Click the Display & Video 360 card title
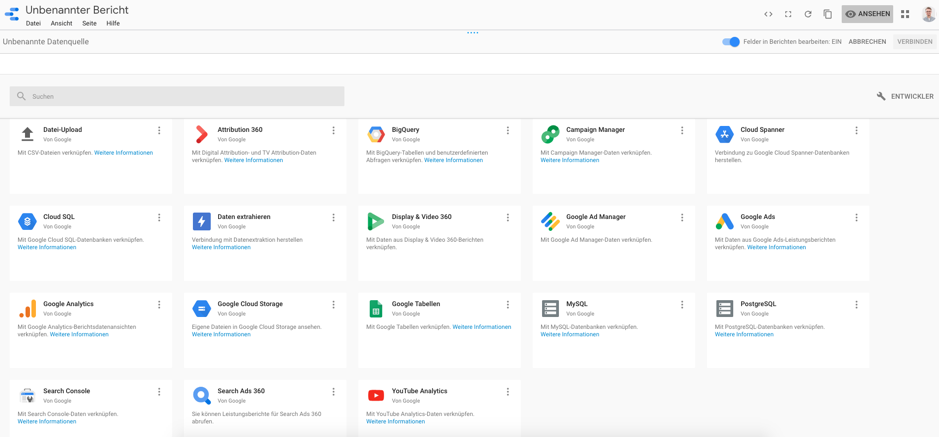Screen dimensions: 939x437 422,217
